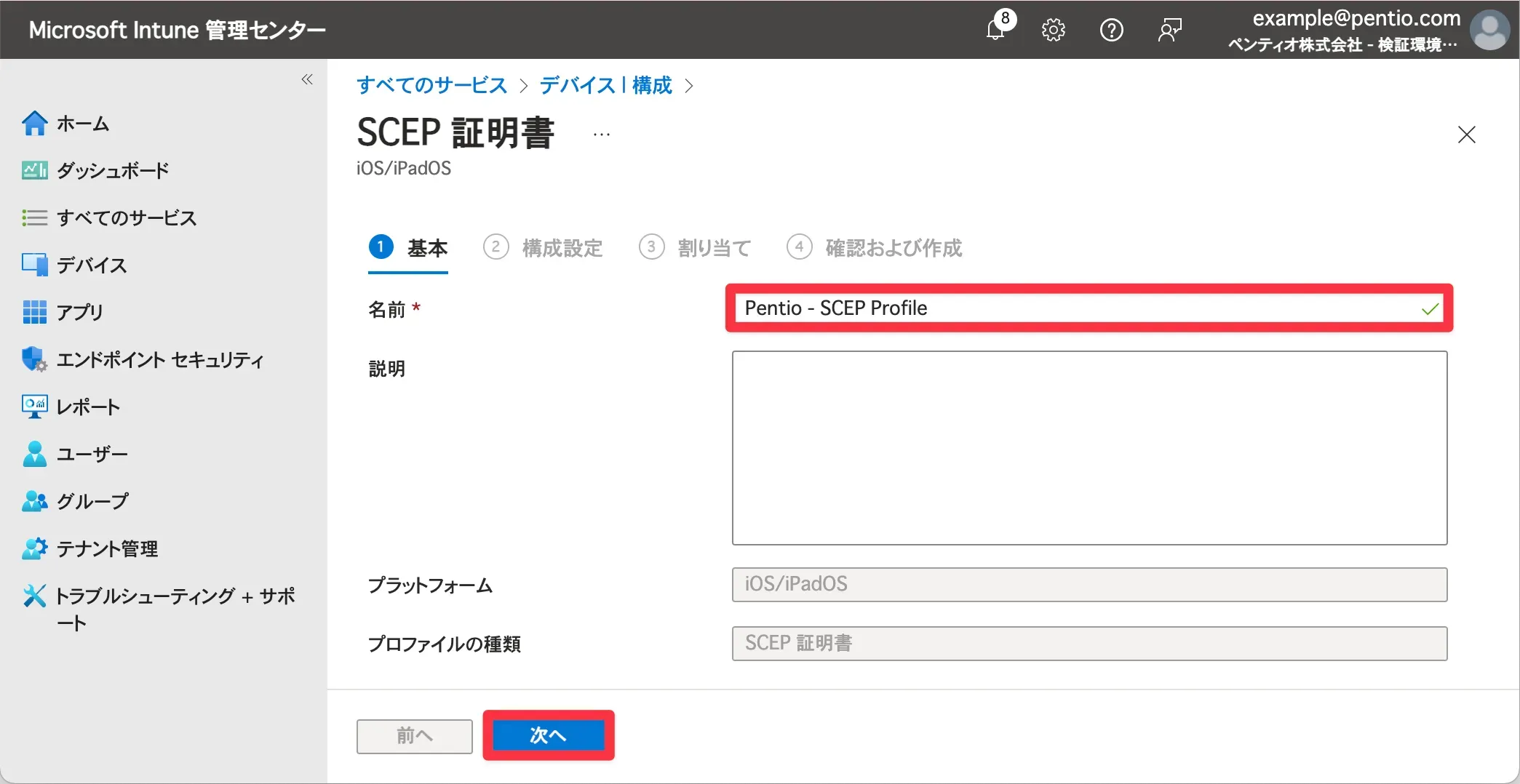
Task: Jump to 確認および作成 step
Action: tap(893, 248)
